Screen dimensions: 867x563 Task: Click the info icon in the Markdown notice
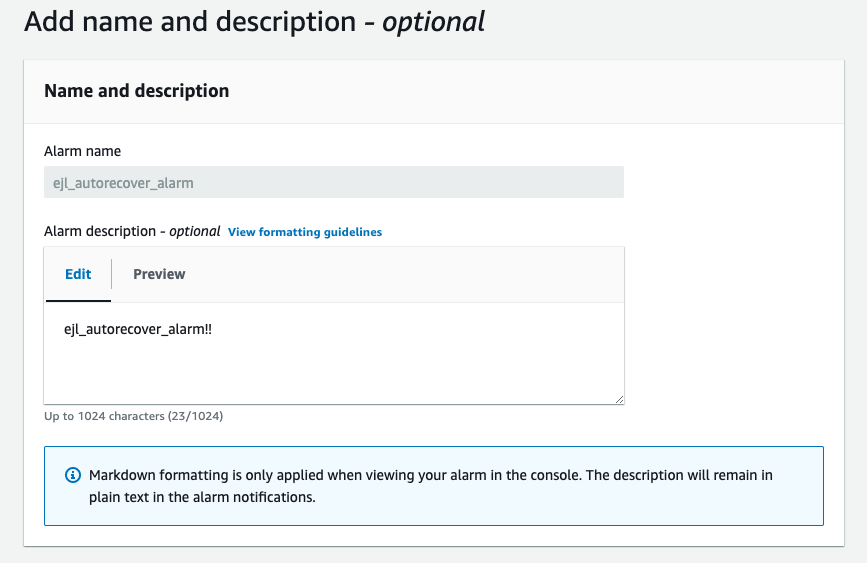tap(72, 475)
